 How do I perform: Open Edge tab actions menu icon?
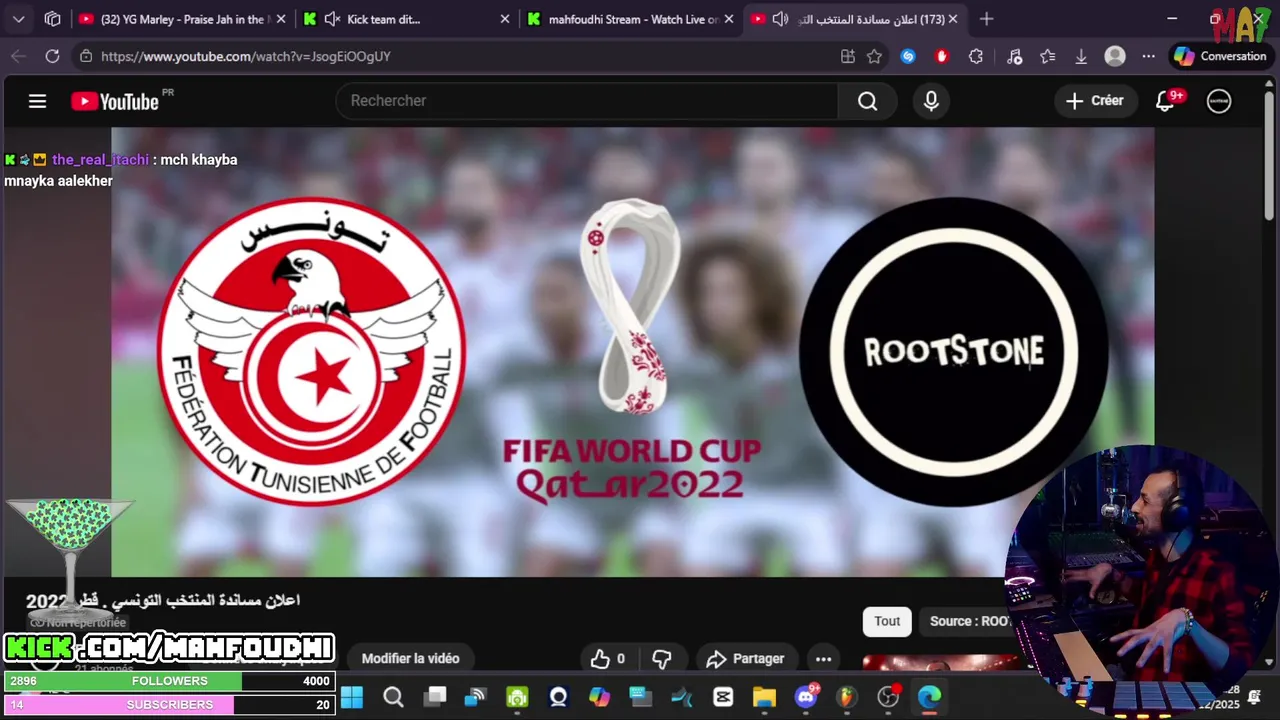tap(18, 19)
